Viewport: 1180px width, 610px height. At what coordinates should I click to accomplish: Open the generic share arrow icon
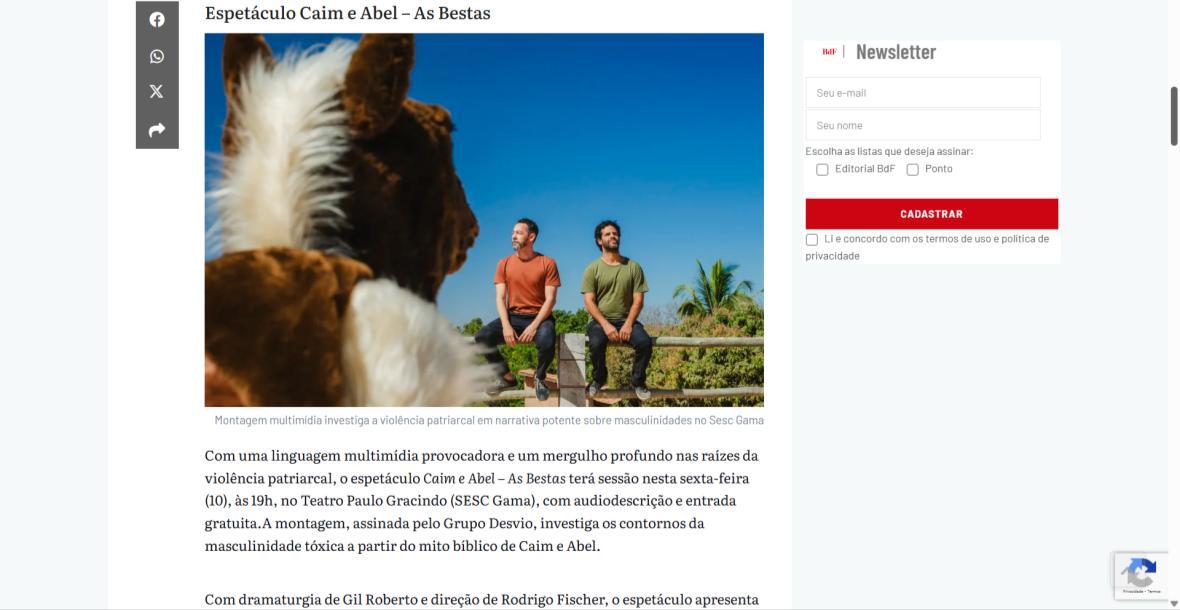[157, 130]
